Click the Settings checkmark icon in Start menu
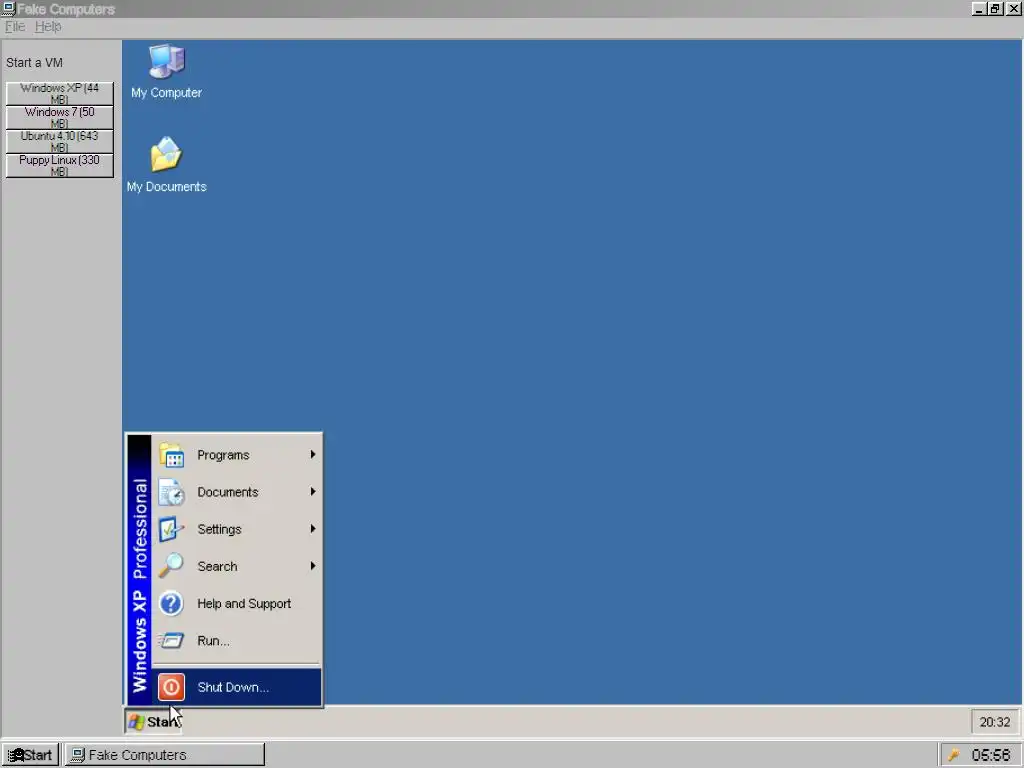 click(172, 529)
